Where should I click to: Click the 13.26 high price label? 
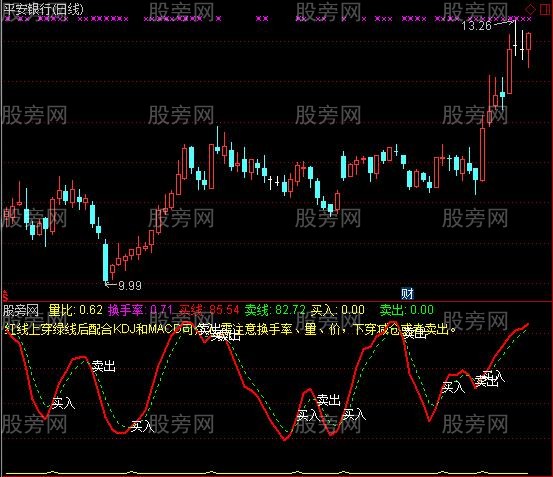click(x=476, y=26)
